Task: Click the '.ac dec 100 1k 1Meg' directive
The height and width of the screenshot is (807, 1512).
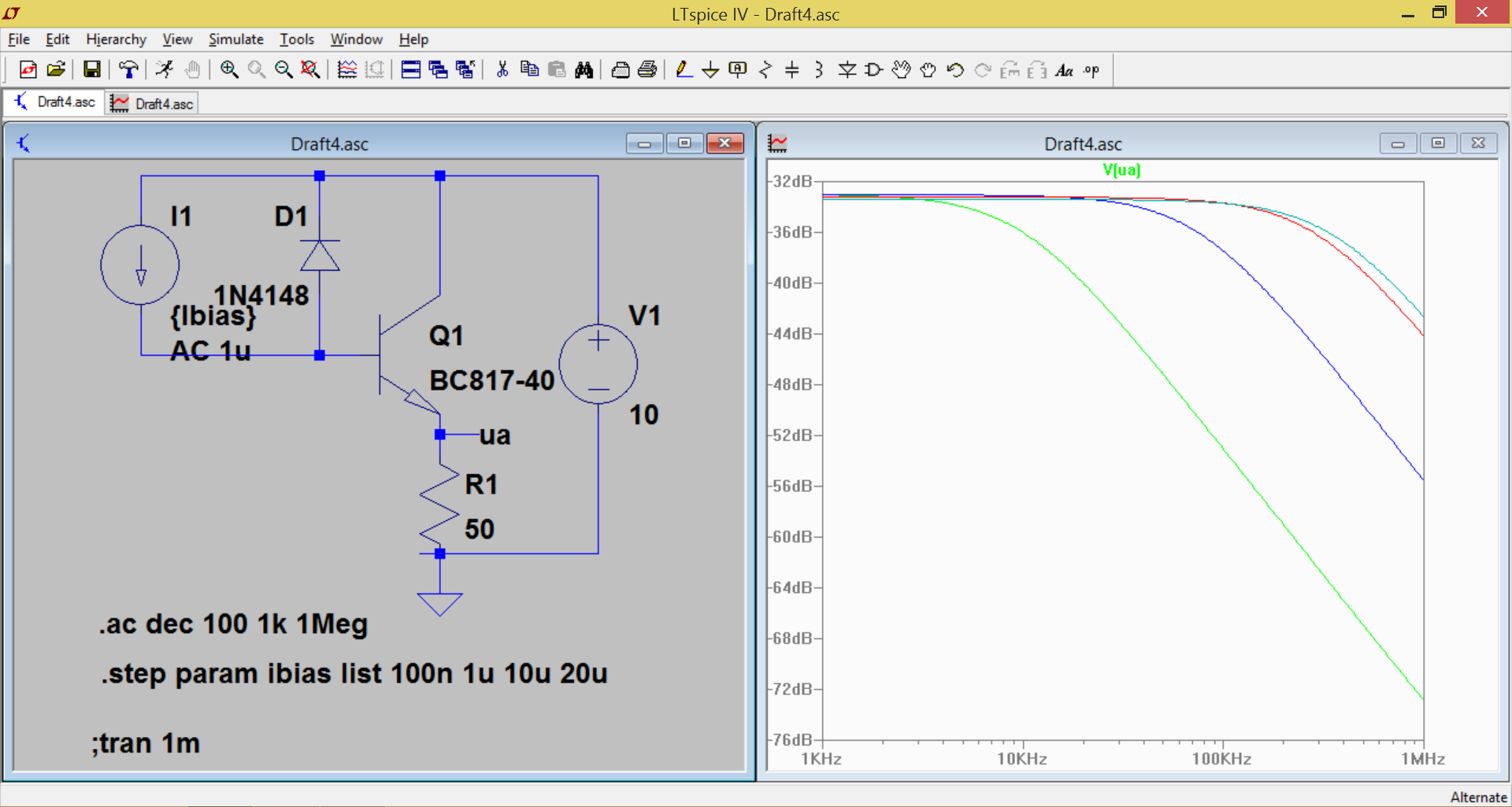Action: tap(233, 624)
